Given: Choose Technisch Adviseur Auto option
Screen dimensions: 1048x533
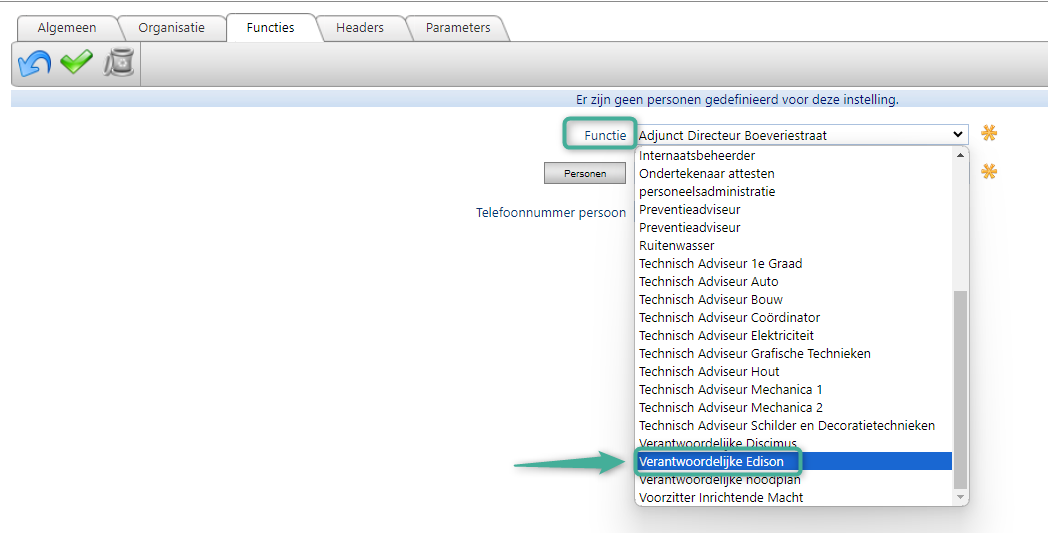Looking at the screenshot, I should coord(708,282).
